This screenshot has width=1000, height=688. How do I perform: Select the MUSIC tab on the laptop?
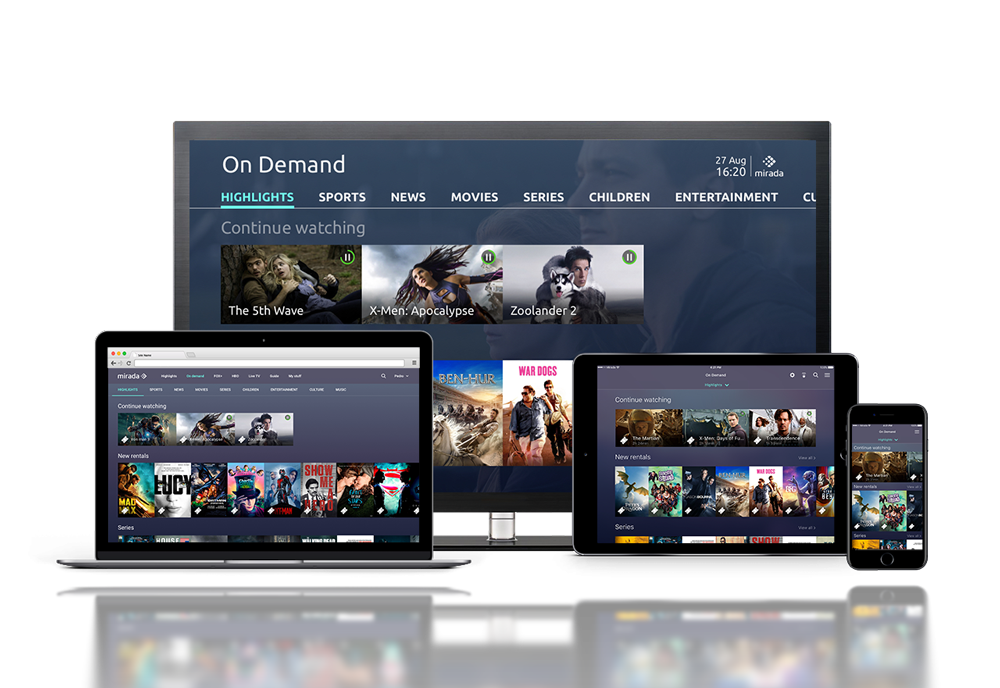pyautogui.click(x=341, y=390)
